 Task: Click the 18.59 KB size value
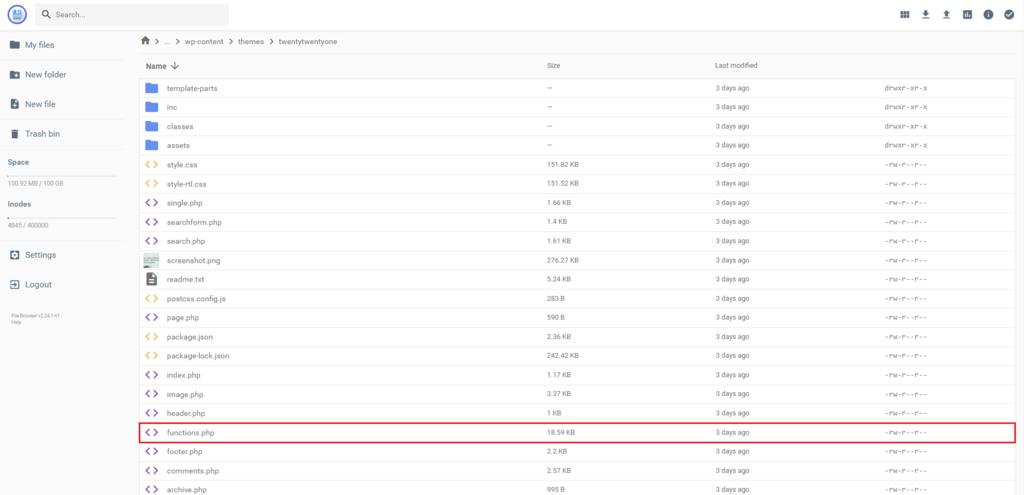(x=561, y=432)
